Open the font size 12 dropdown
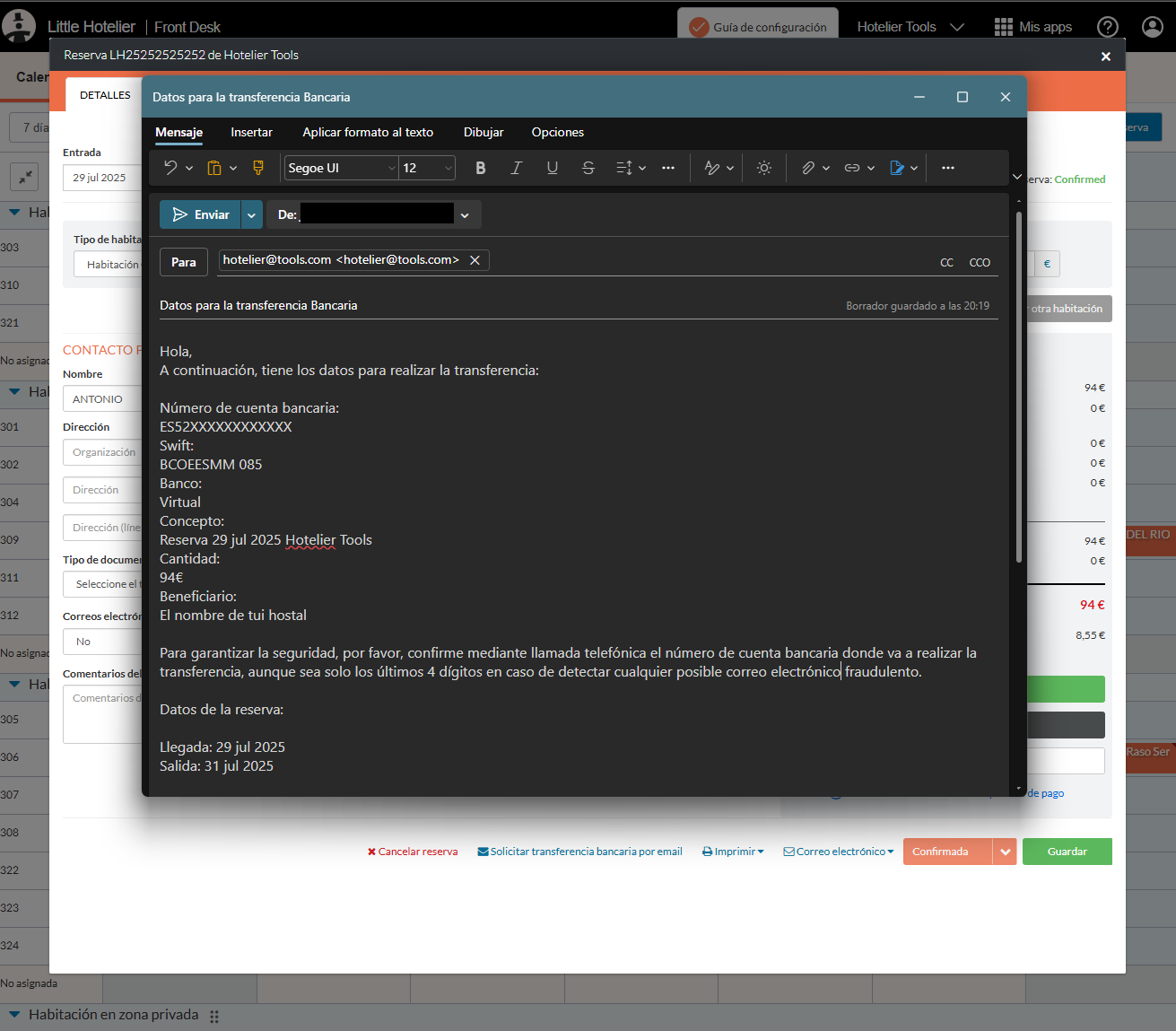 click(x=427, y=168)
